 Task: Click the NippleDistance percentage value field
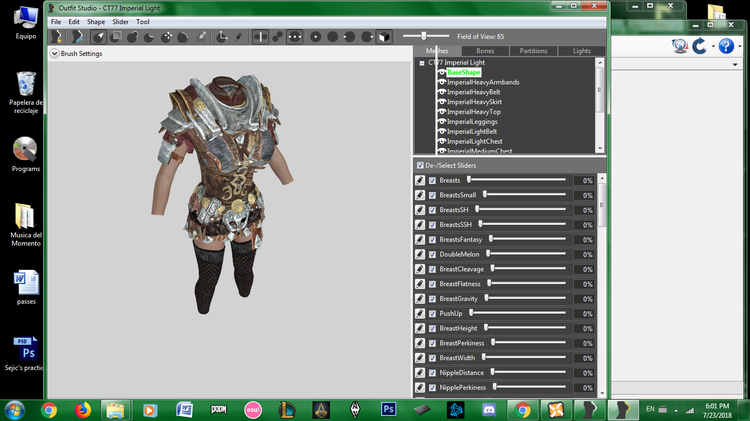pyautogui.click(x=584, y=373)
